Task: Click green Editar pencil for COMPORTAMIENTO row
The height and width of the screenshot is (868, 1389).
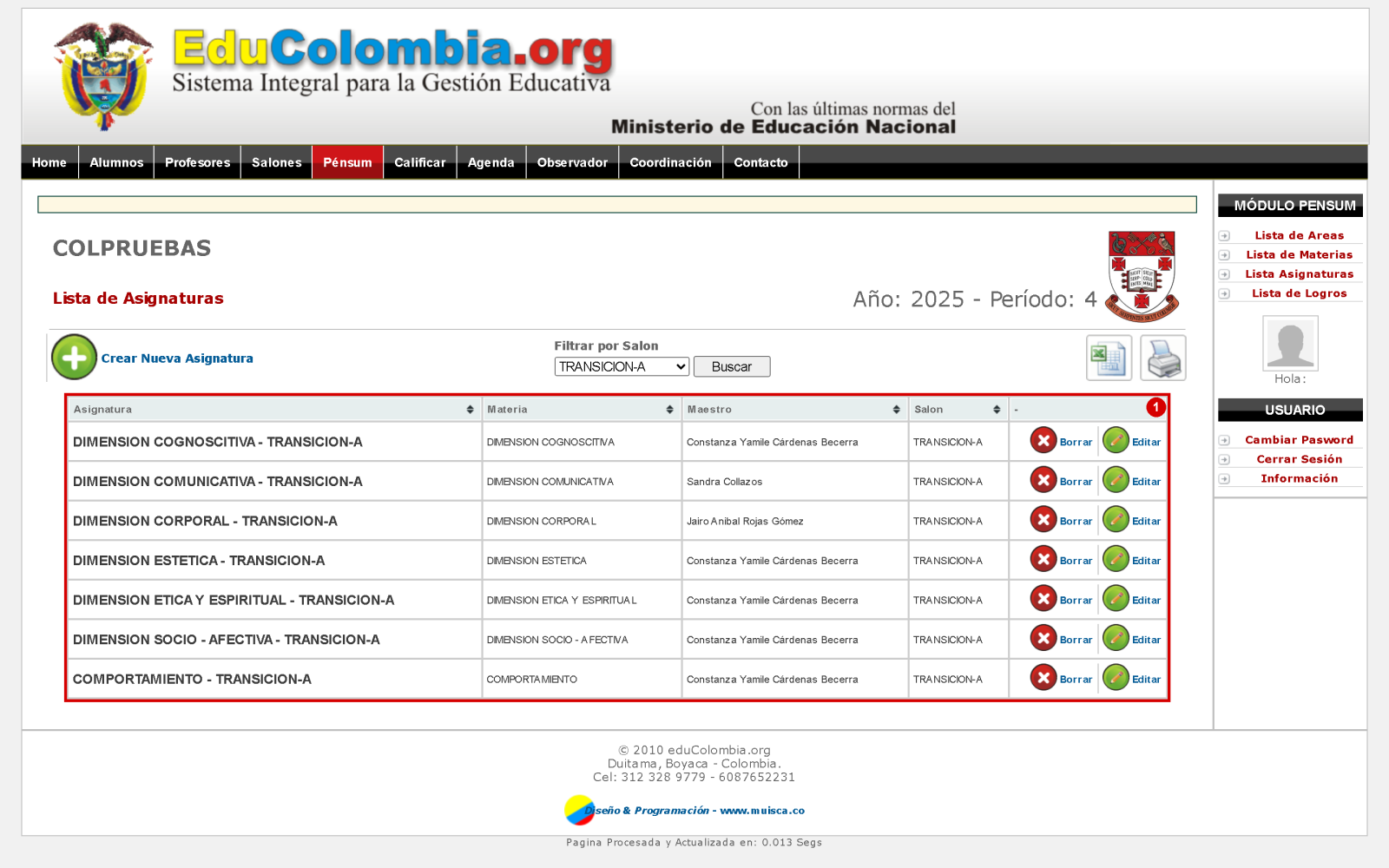Action: (1116, 678)
